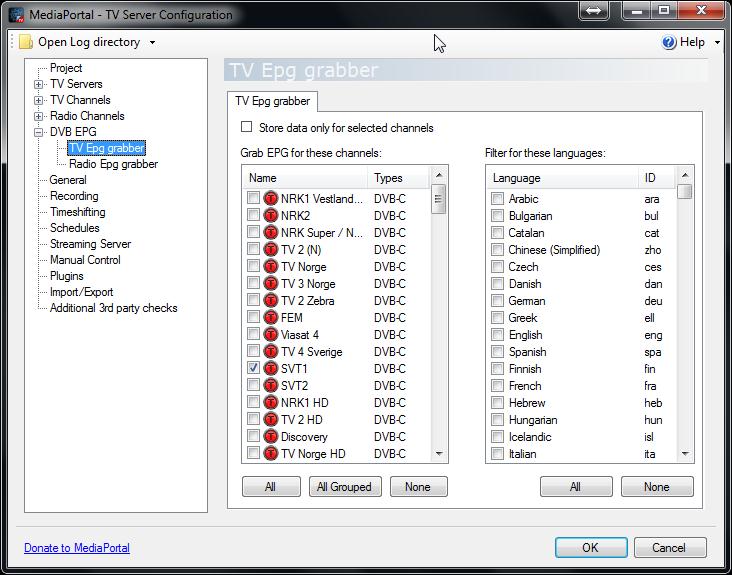Sort languages by Language column header

[563, 178]
